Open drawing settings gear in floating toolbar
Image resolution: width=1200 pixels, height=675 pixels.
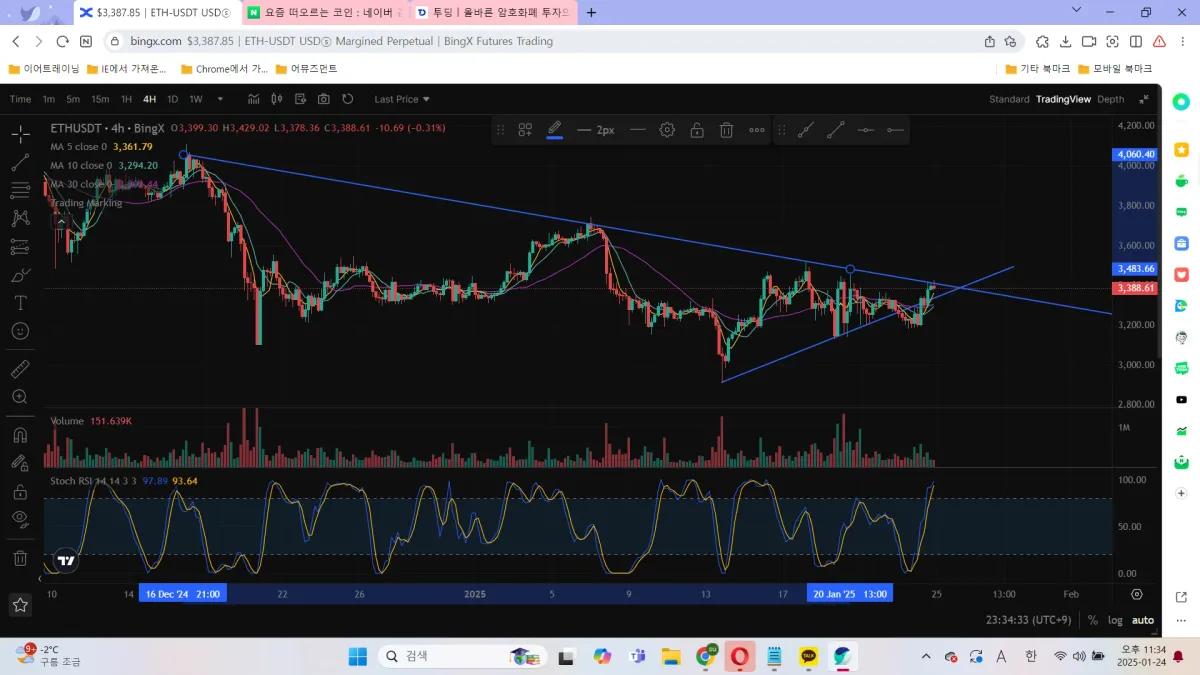(667, 130)
